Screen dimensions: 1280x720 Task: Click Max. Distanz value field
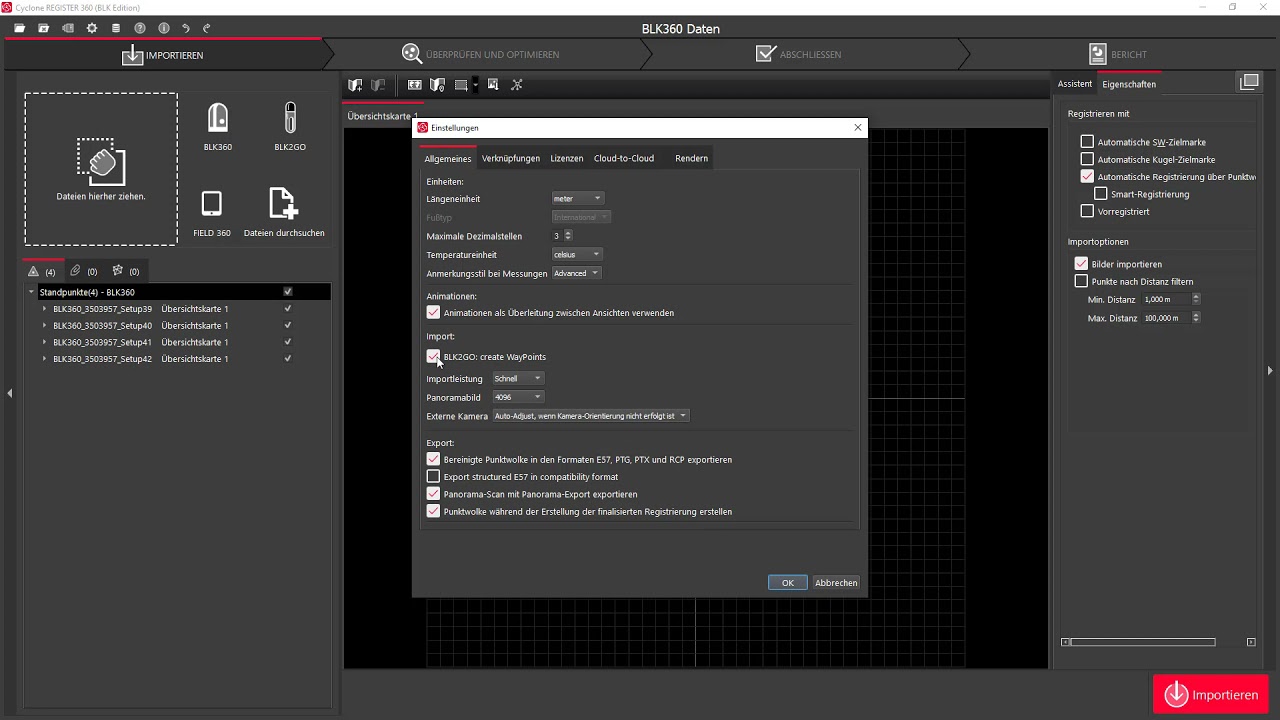click(x=1166, y=318)
